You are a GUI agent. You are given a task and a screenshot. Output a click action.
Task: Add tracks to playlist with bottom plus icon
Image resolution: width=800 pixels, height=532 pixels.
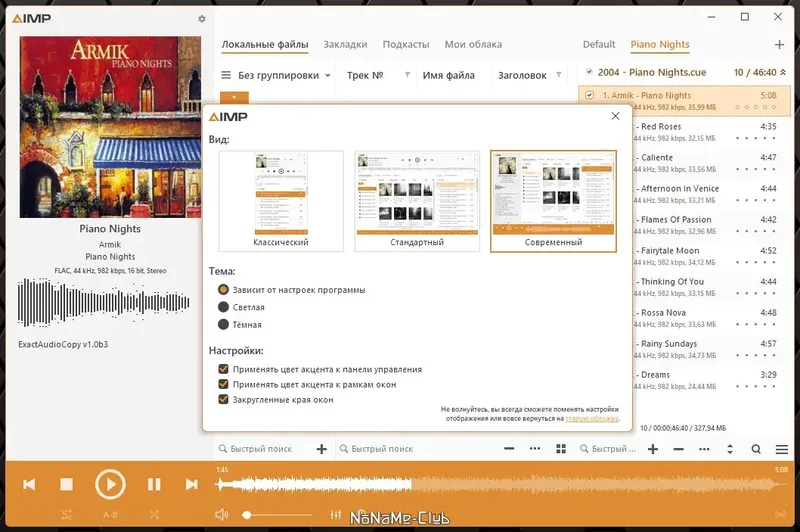click(x=653, y=449)
